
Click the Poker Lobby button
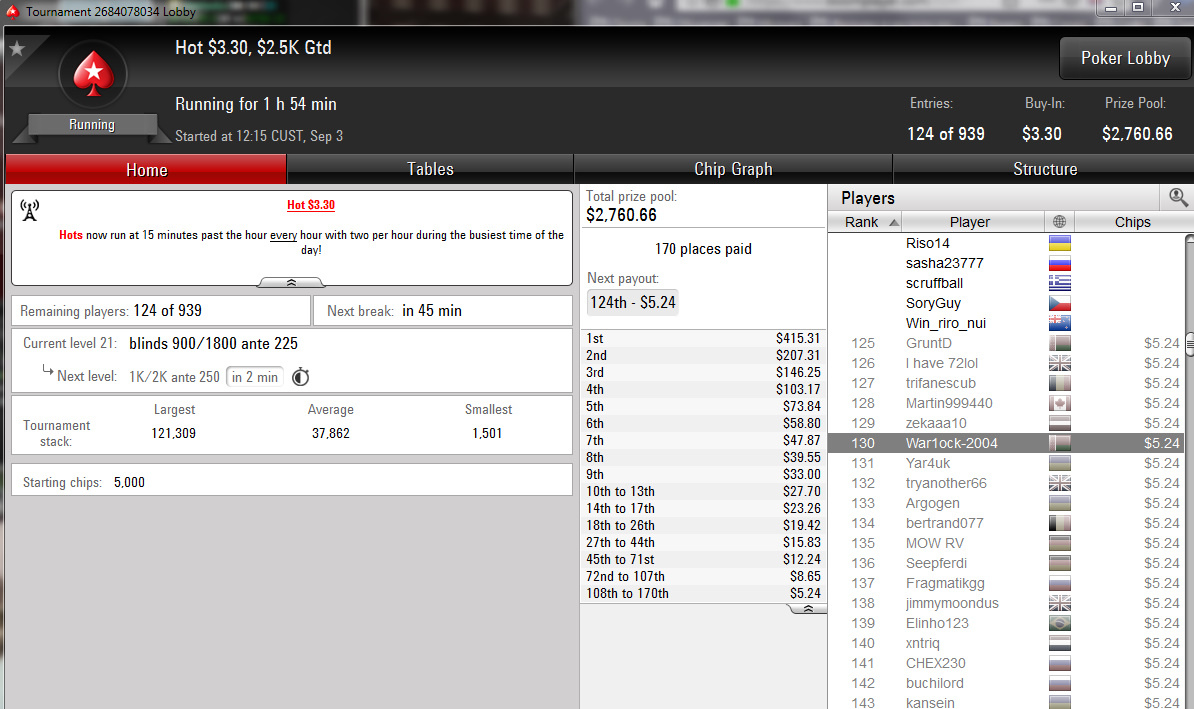[1125, 59]
